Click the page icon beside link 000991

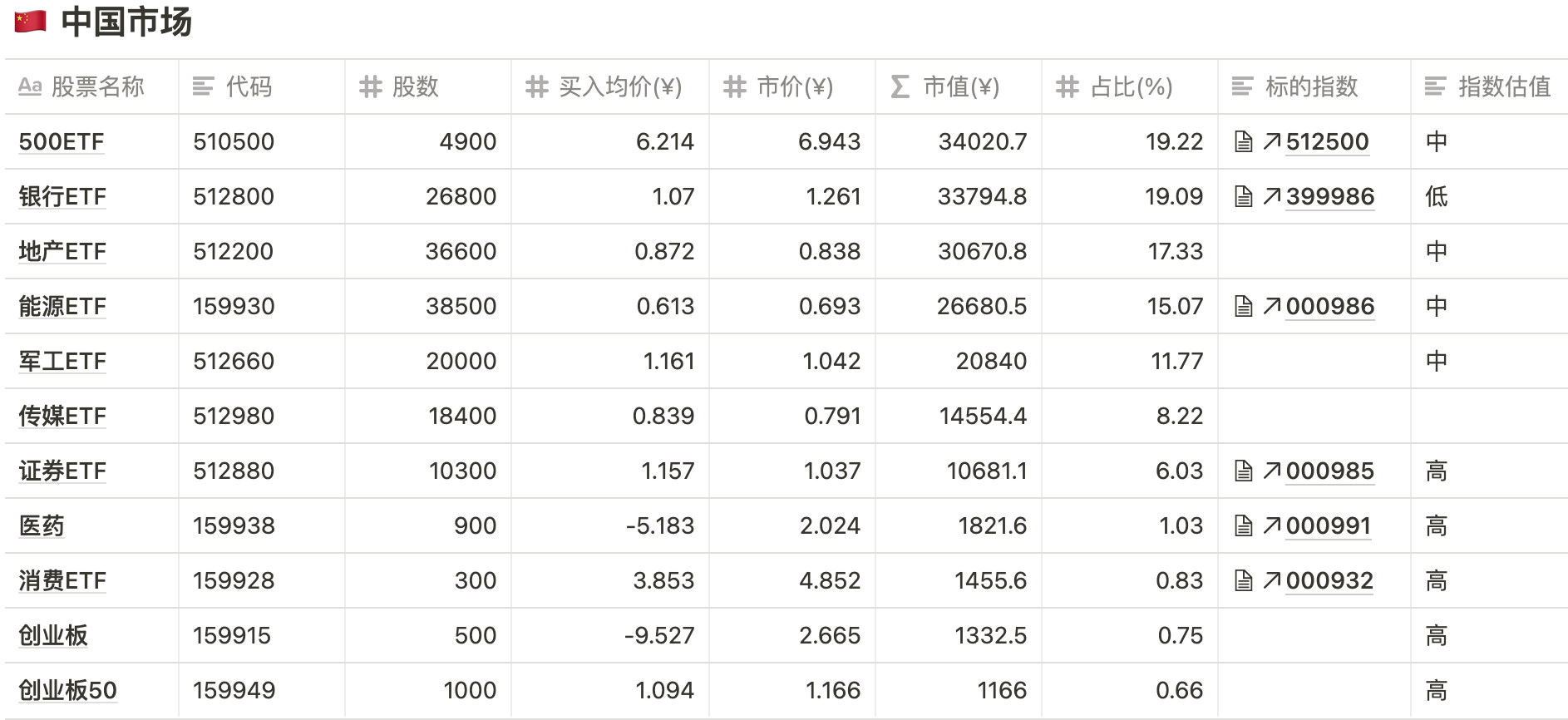tap(1243, 526)
